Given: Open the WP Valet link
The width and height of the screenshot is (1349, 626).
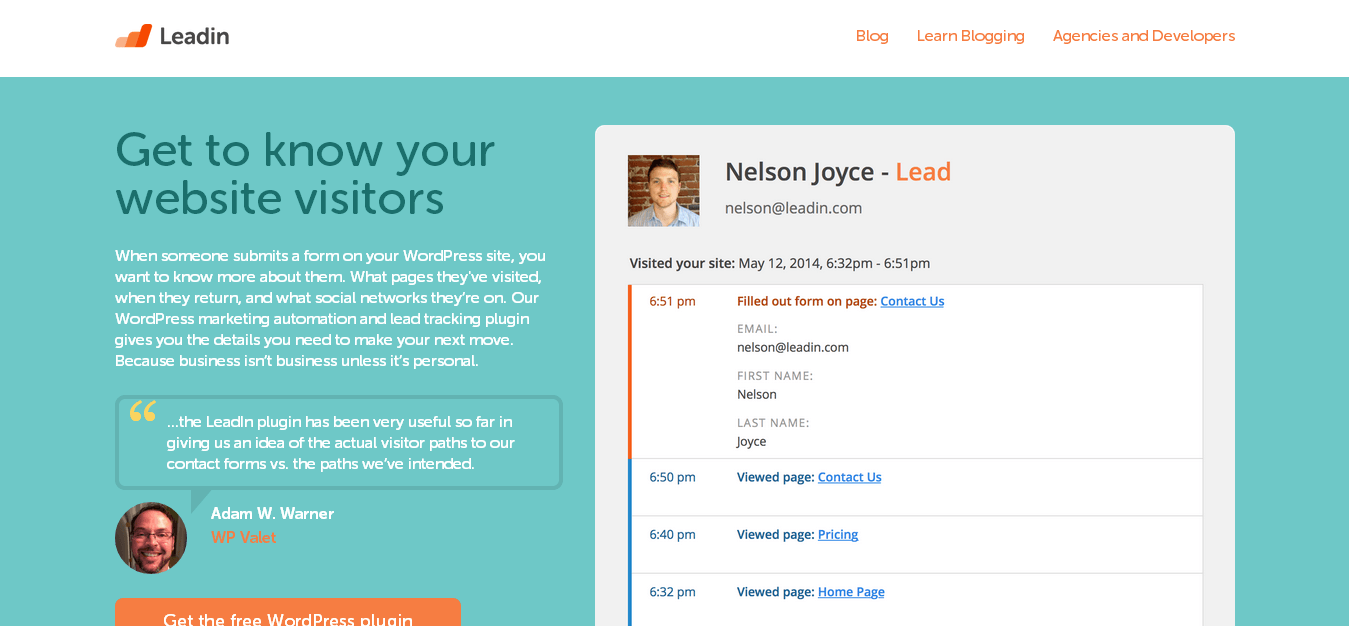Looking at the screenshot, I should (243, 538).
